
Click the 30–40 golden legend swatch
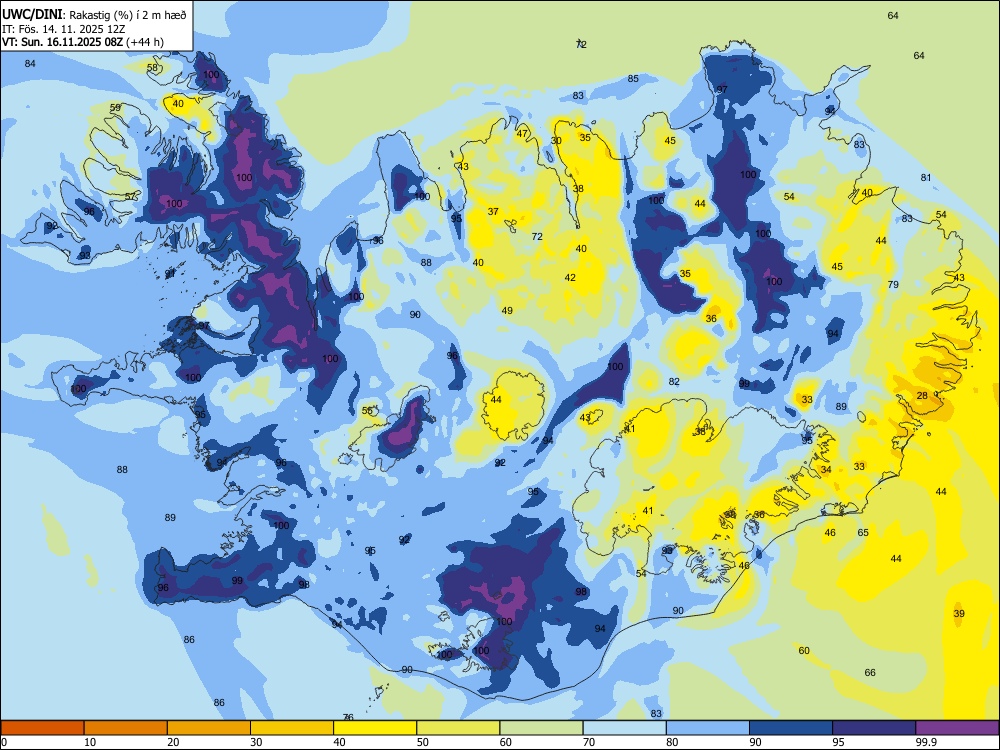click(292, 728)
